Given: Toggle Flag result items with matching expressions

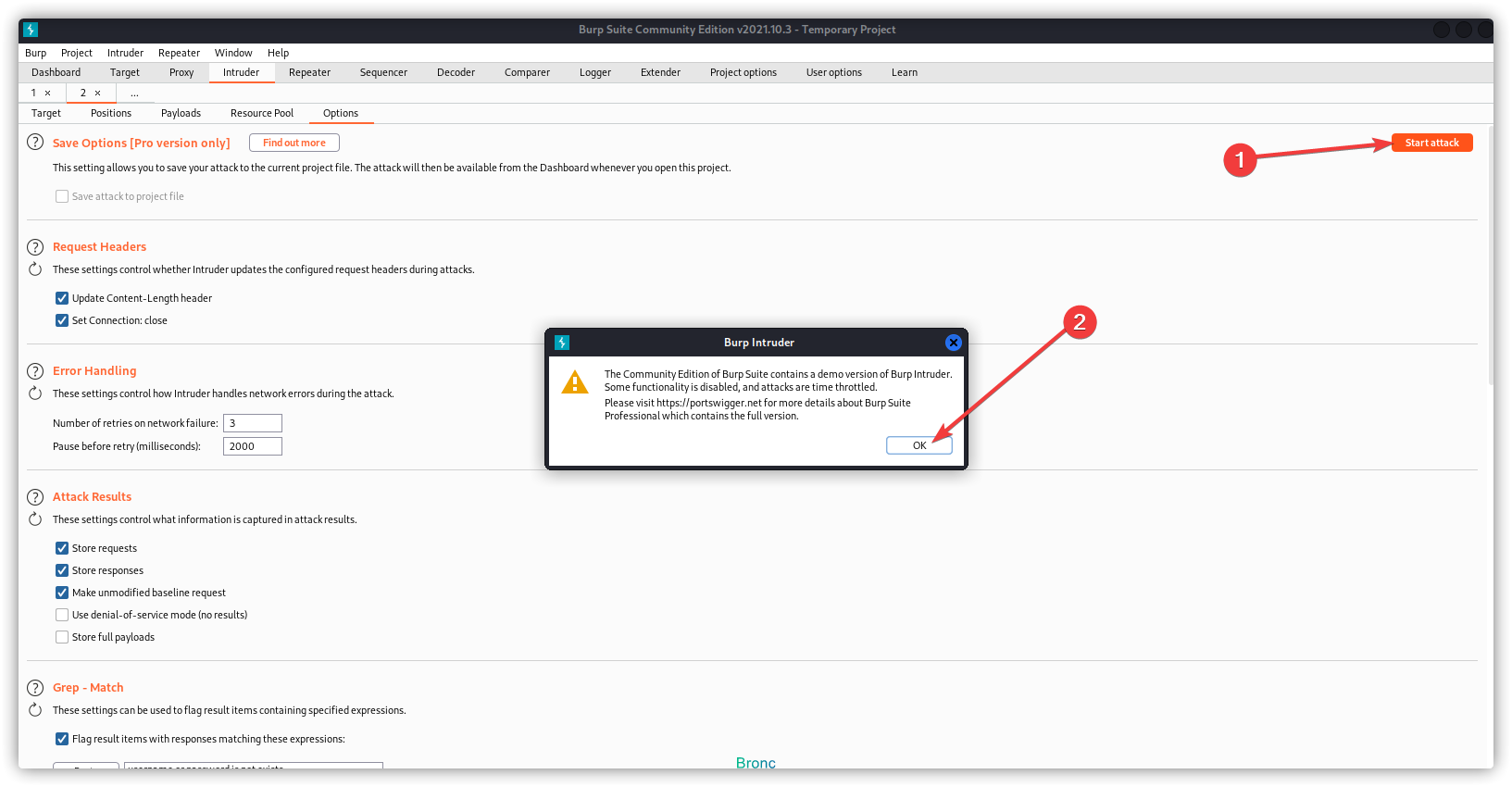Looking at the screenshot, I should click(x=62, y=739).
